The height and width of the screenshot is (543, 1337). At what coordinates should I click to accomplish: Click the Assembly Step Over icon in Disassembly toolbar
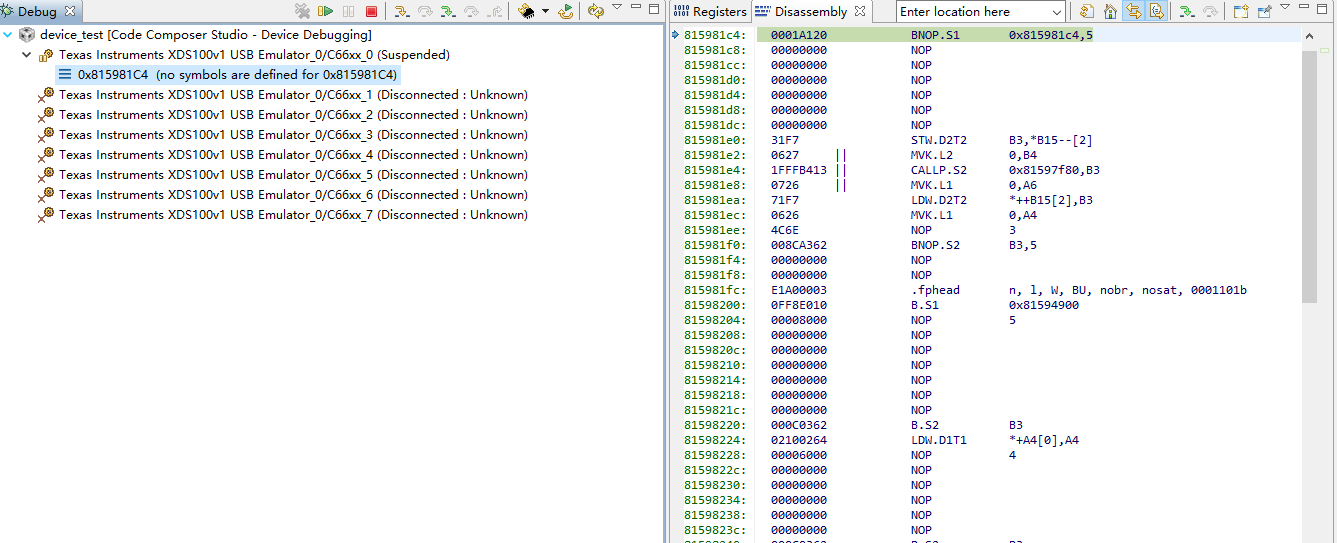coord(1210,12)
